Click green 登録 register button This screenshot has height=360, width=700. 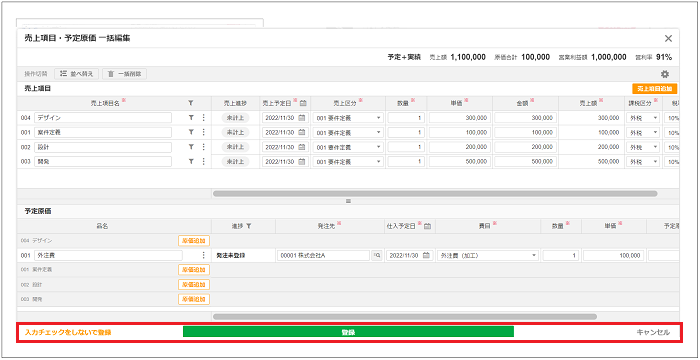[348, 332]
